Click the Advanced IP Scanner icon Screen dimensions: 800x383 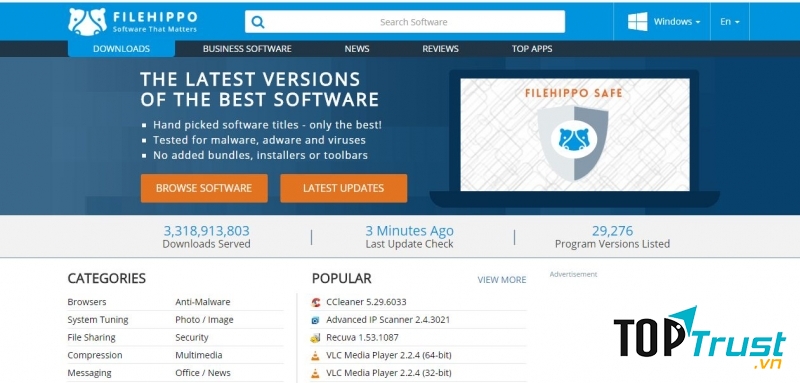[316, 320]
